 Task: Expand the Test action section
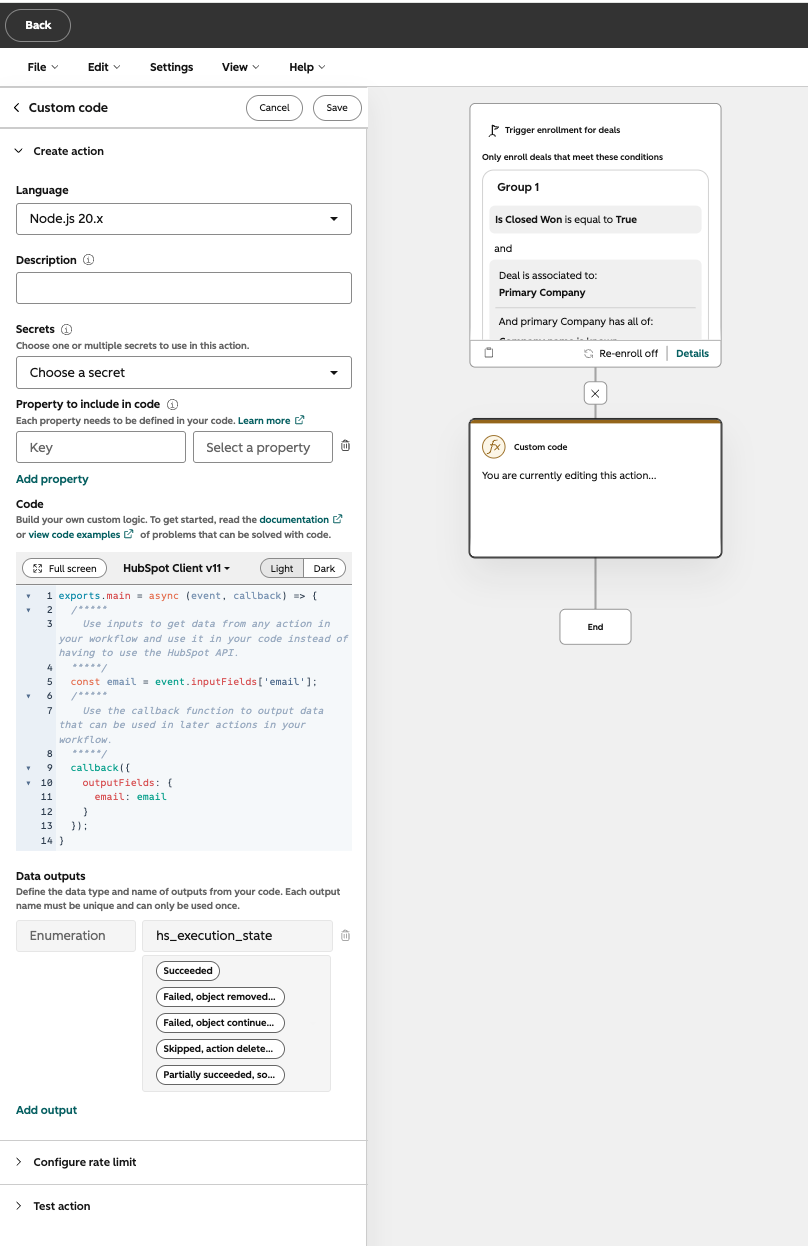(x=19, y=1206)
